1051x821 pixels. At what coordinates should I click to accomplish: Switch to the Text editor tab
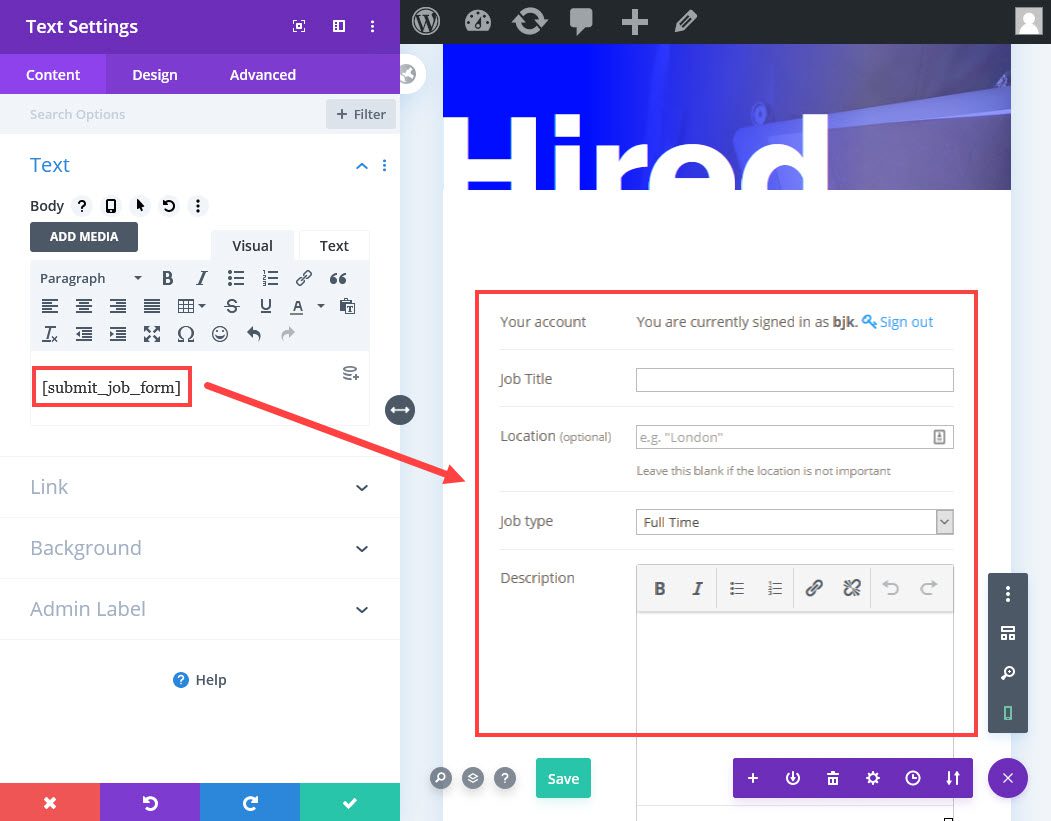[333, 245]
